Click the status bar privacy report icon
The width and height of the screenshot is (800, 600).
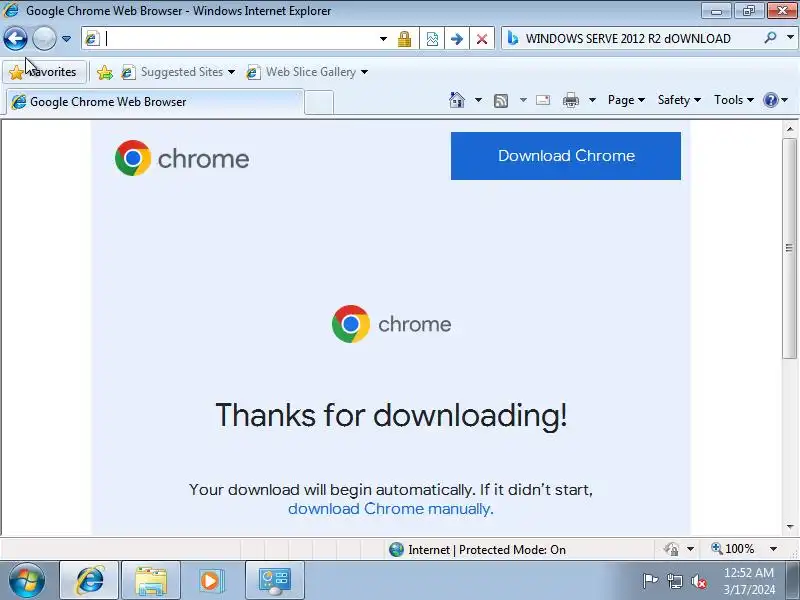[671, 549]
